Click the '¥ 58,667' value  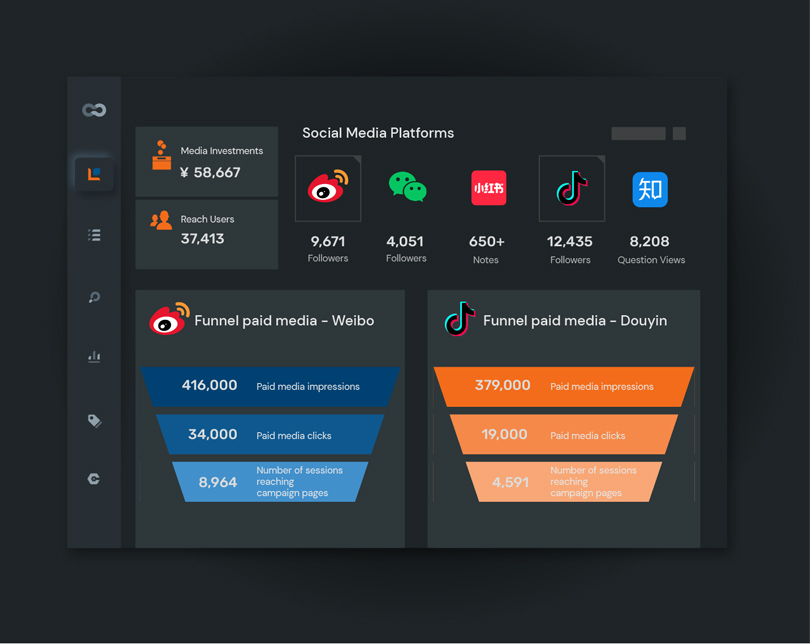[x=210, y=172]
